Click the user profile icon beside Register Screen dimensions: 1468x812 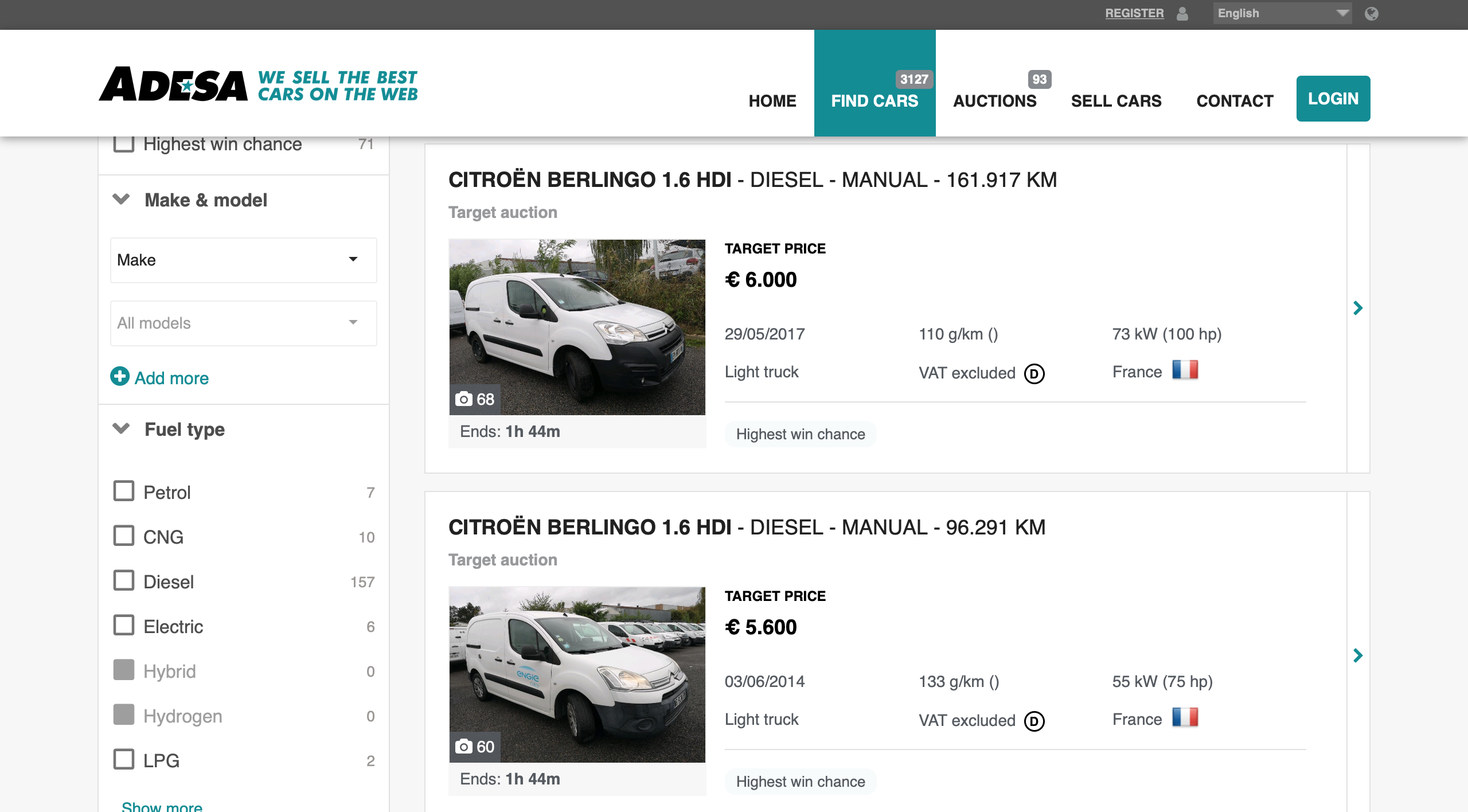(1182, 13)
